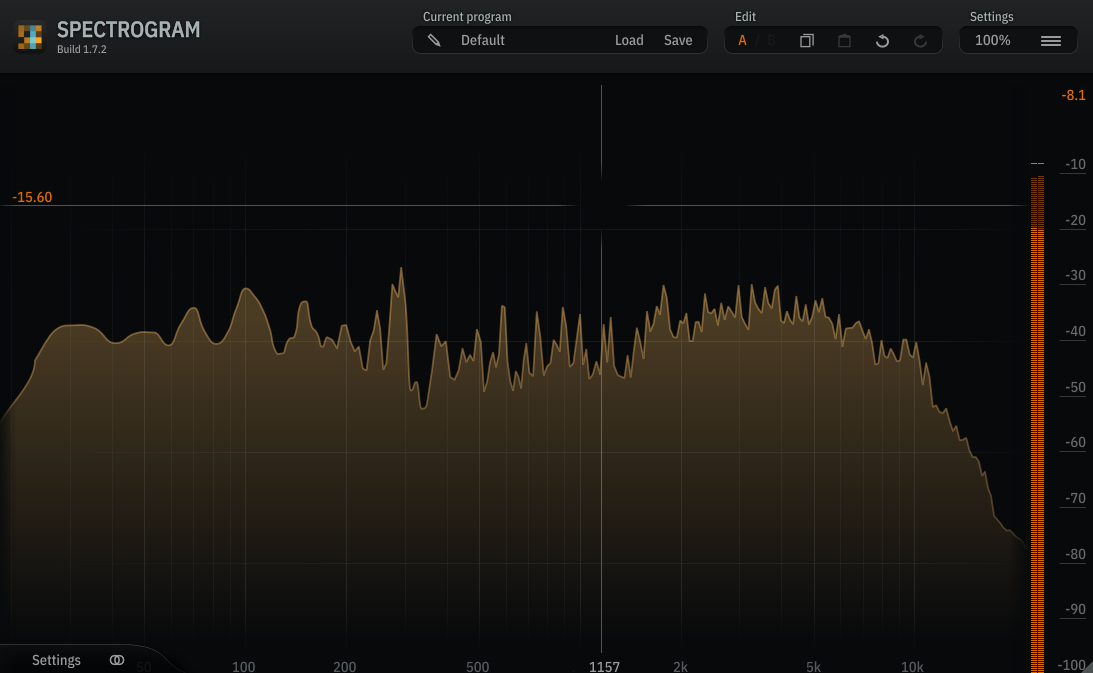Viewport: 1093px width, 673px height.
Task: Click the overlapping circles icon beside Settings
Action: coord(117,660)
